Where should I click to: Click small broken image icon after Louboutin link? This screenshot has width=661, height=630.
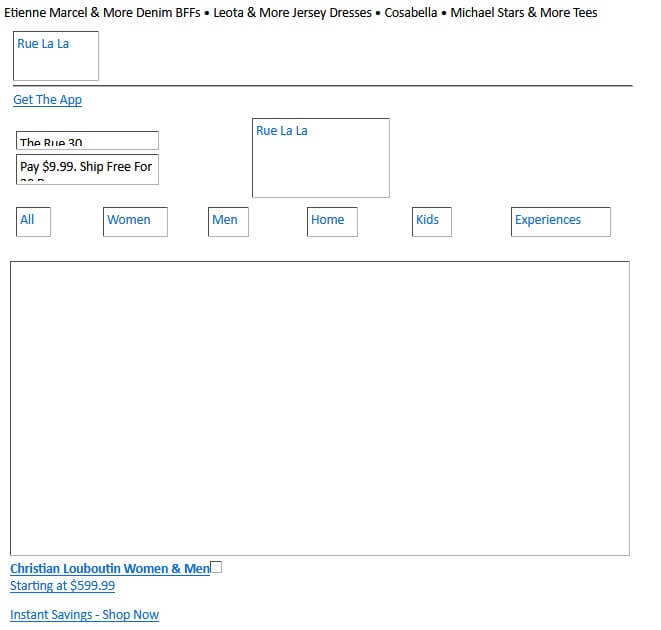tap(216, 567)
